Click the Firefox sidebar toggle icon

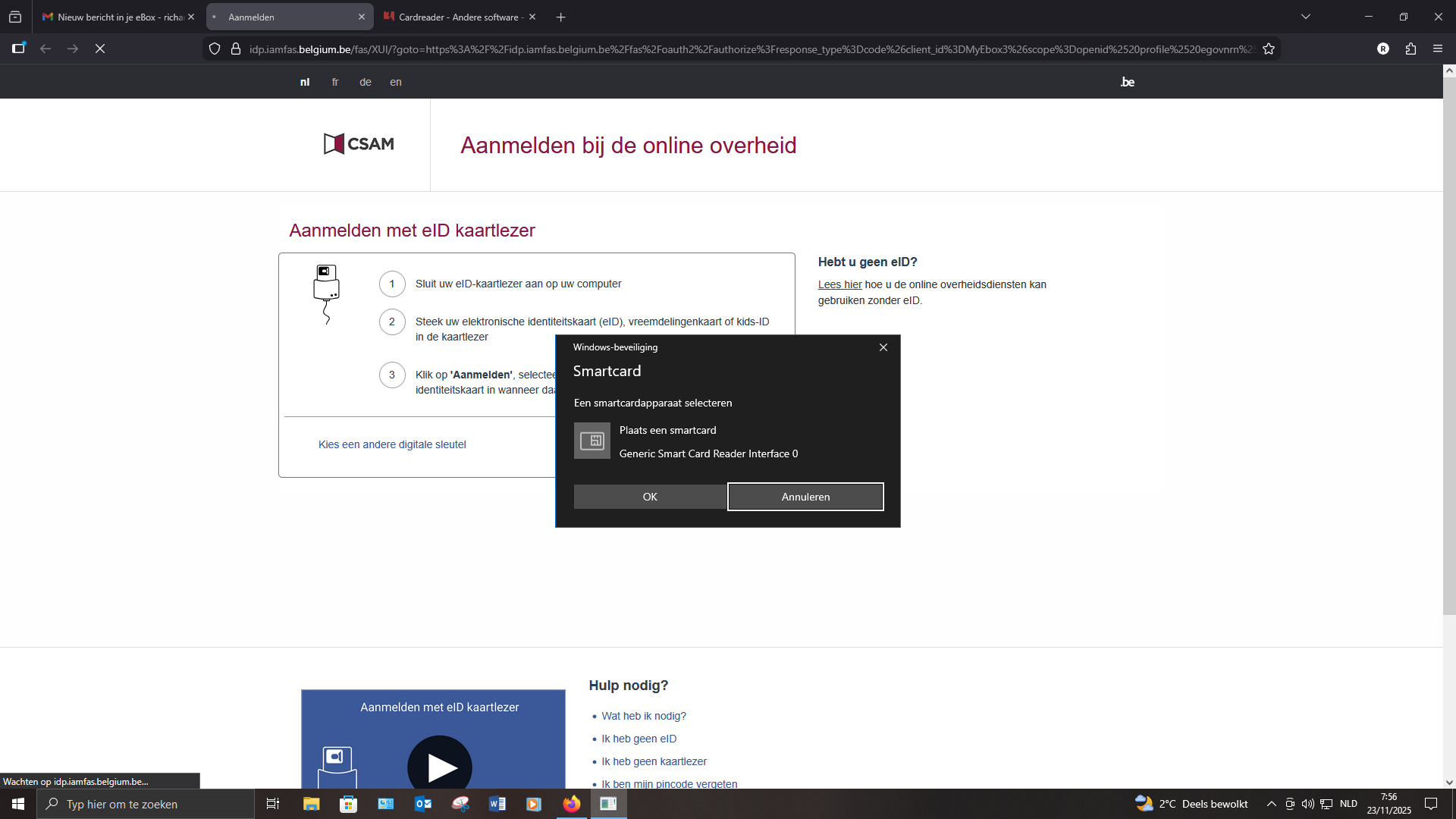19,49
